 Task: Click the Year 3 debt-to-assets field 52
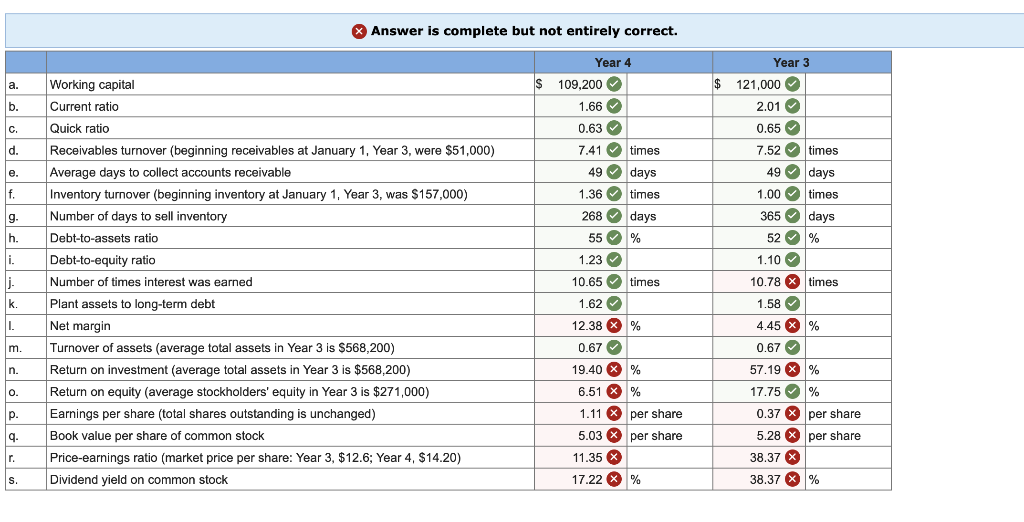(760, 238)
